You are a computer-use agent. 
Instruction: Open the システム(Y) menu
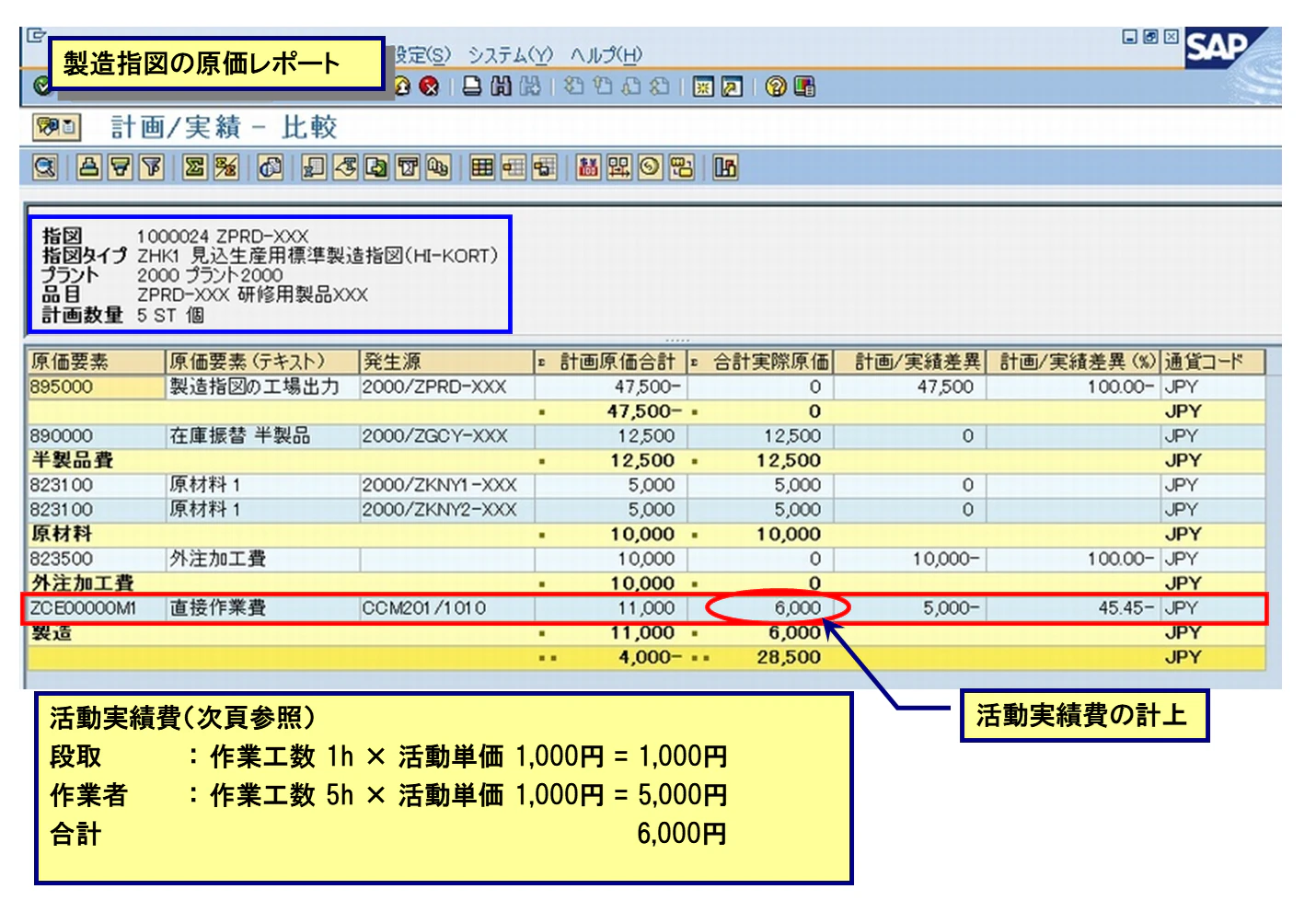tap(512, 56)
